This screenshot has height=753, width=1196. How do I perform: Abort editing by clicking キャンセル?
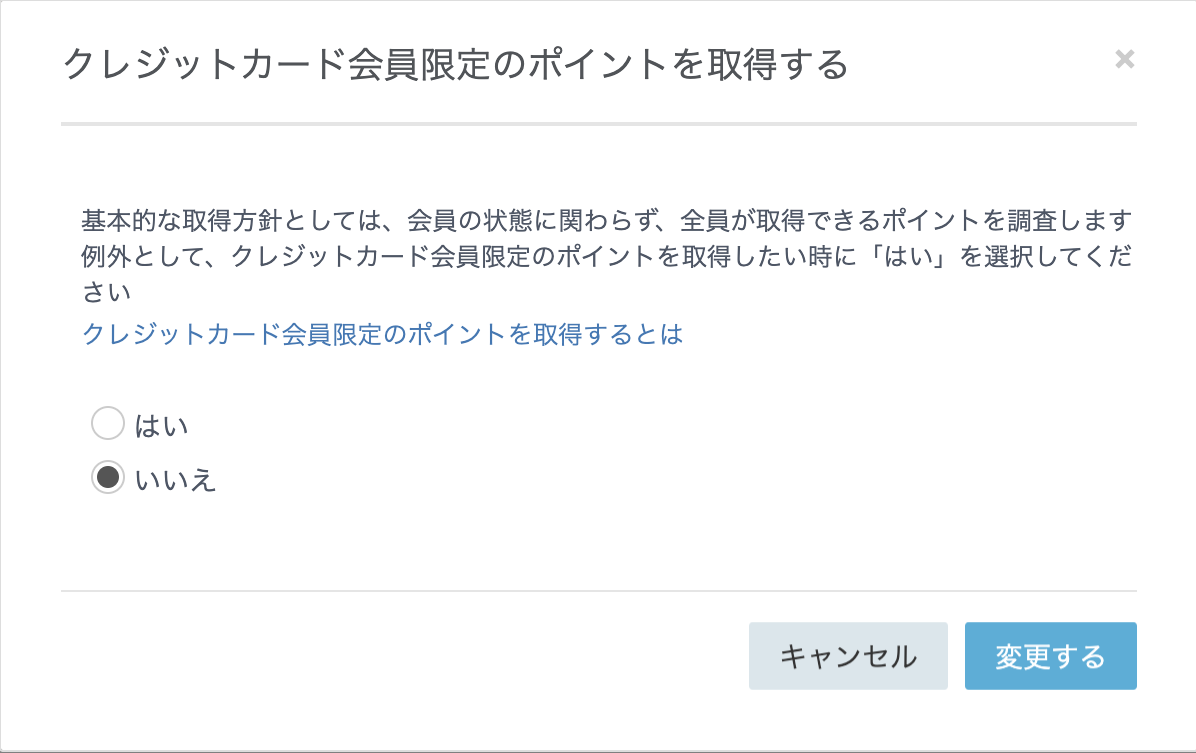(848, 655)
